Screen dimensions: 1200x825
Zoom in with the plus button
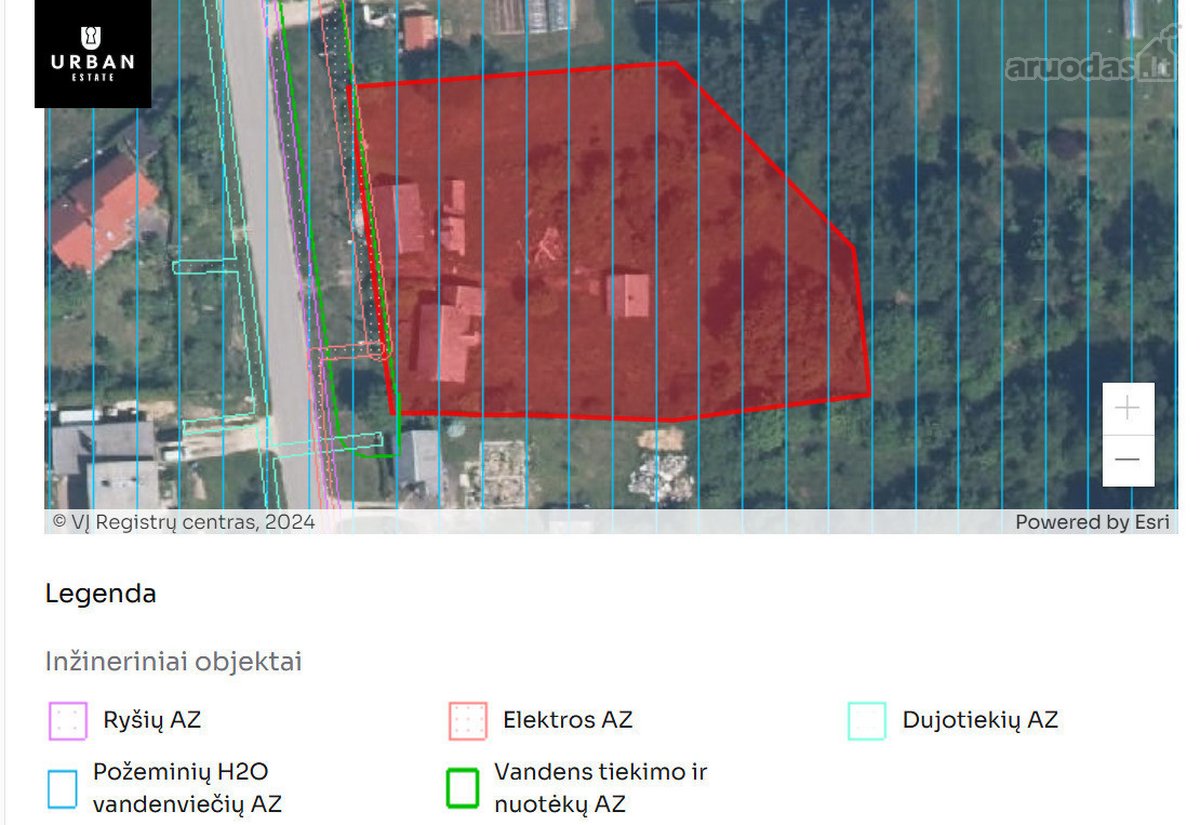click(x=1128, y=408)
